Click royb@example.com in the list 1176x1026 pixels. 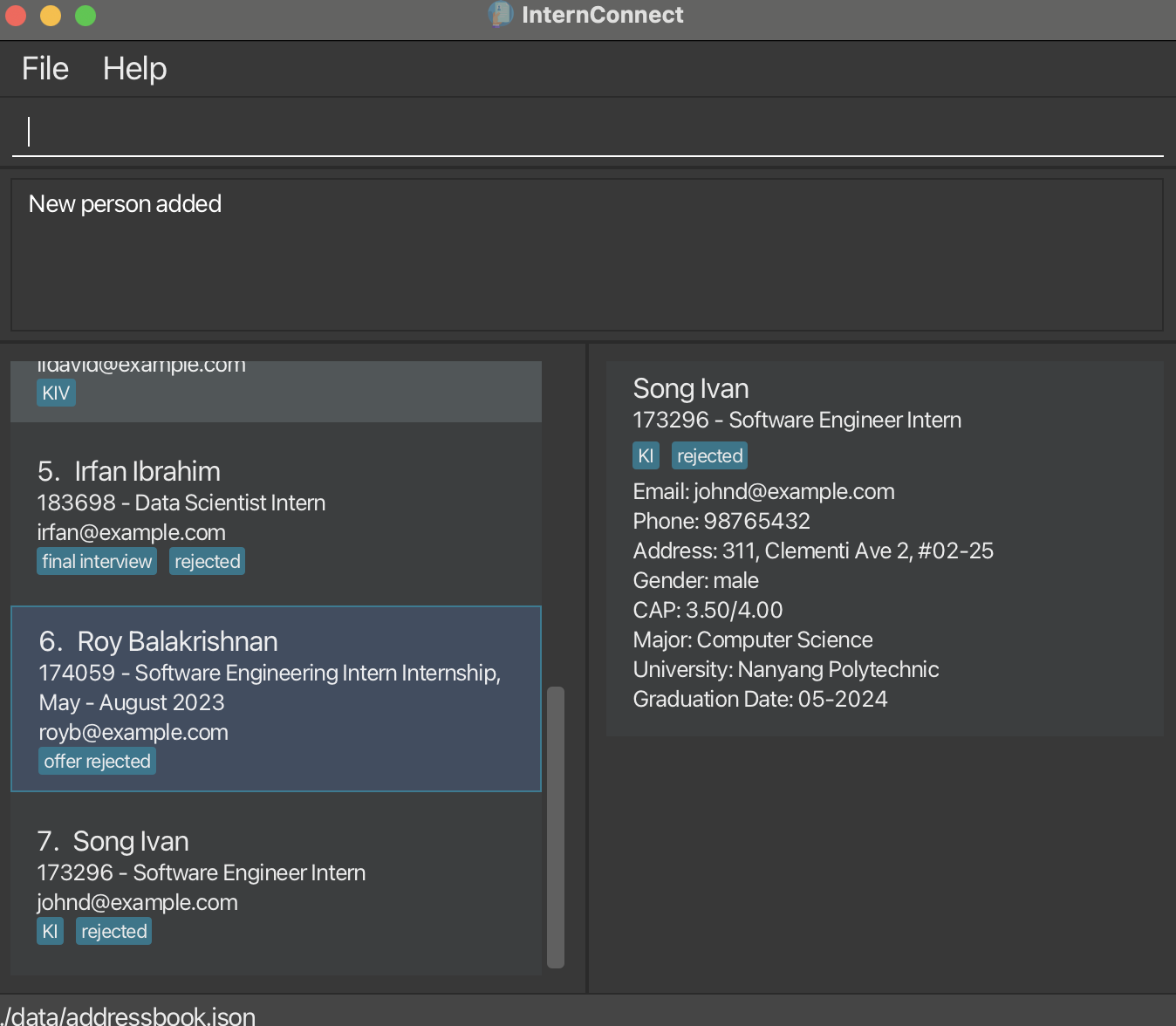point(133,733)
